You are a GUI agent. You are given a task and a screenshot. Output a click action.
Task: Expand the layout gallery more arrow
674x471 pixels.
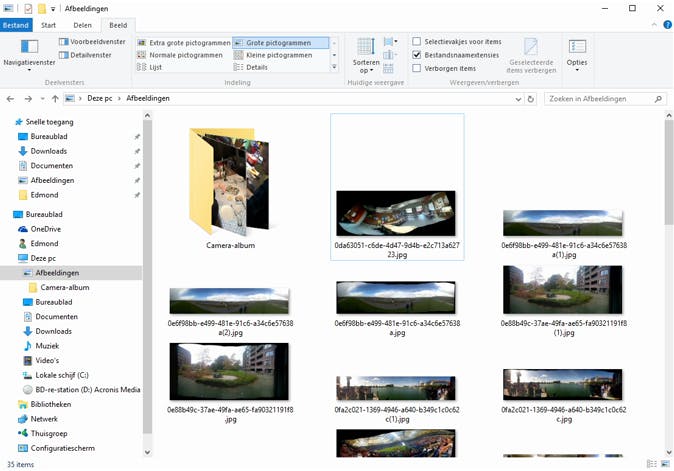pos(334,67)
